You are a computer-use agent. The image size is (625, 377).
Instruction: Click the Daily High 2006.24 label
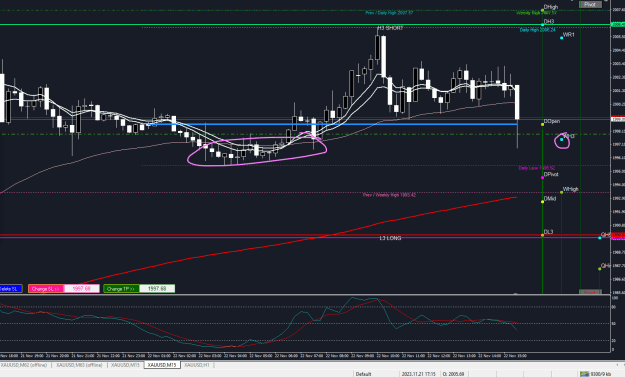pos(537,30)
